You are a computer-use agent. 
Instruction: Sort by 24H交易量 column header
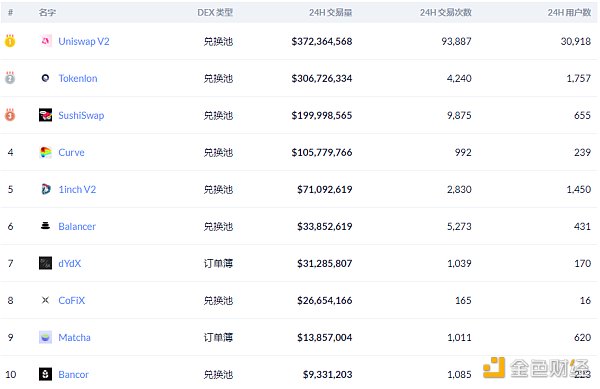click(x=330, y=13)
